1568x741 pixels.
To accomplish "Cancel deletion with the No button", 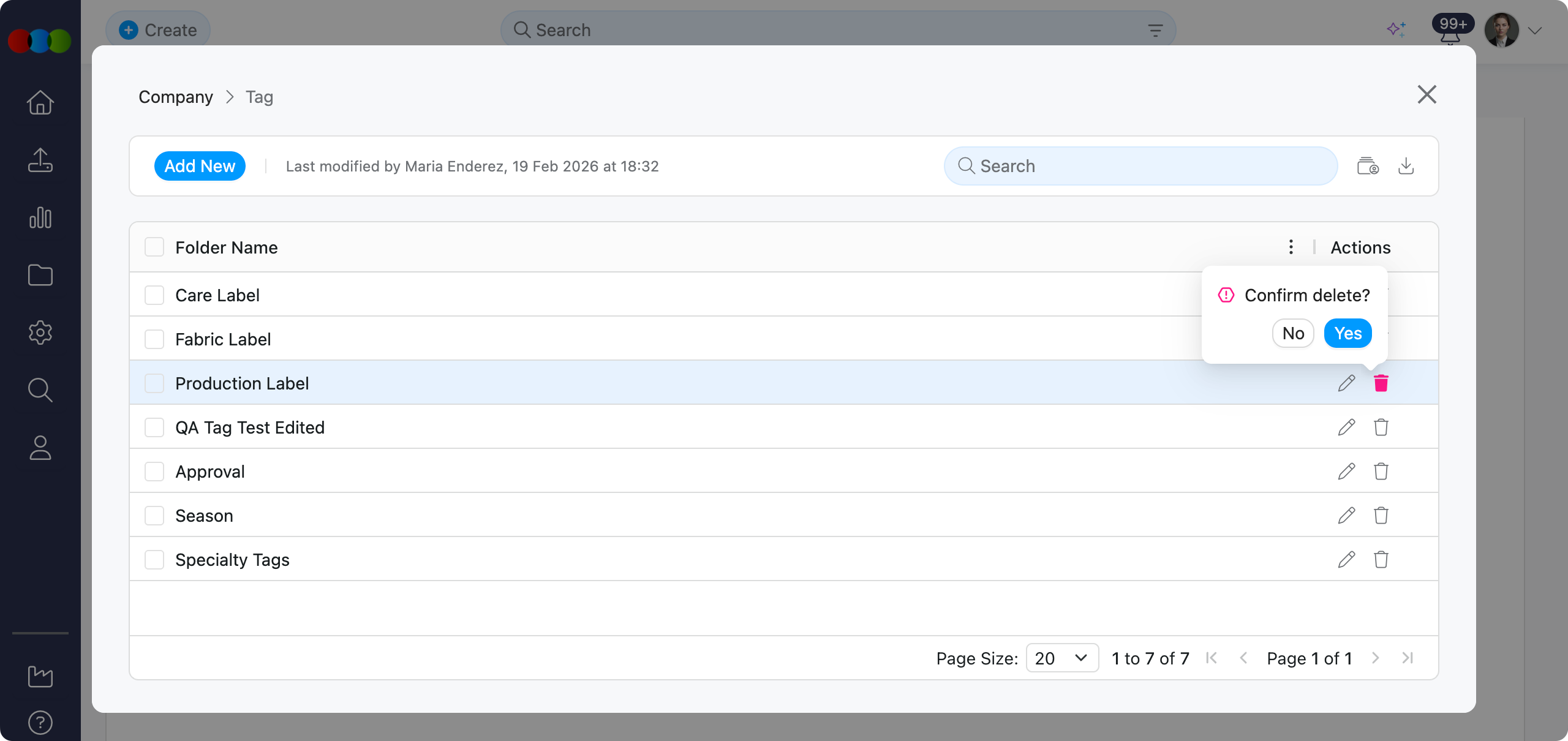I will [1293, 333].
